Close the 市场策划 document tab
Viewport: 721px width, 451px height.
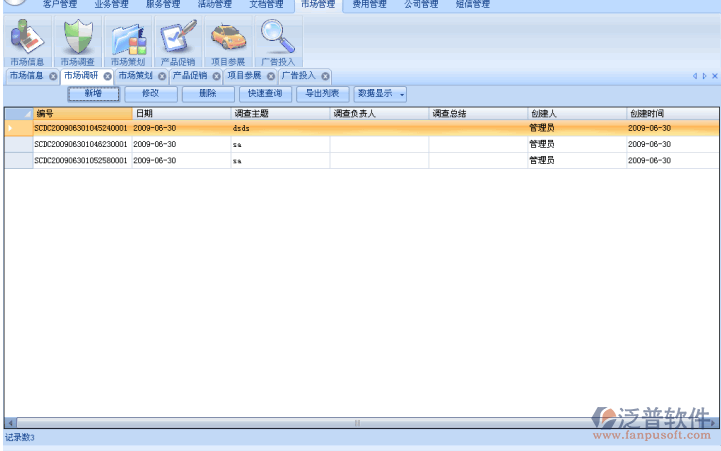[162, 76]
